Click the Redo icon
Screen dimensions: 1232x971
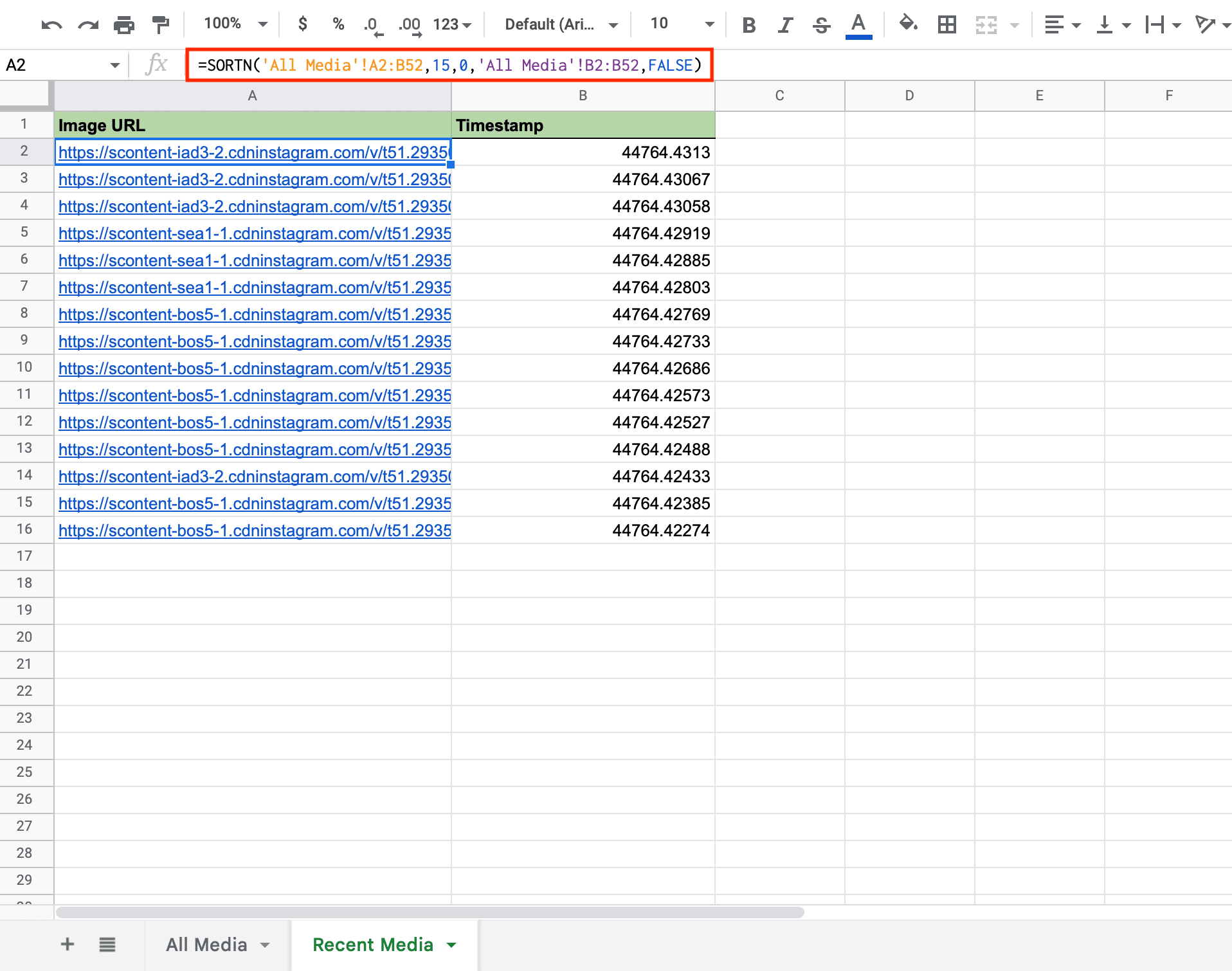pyautogui.click(x=88, y=24)
